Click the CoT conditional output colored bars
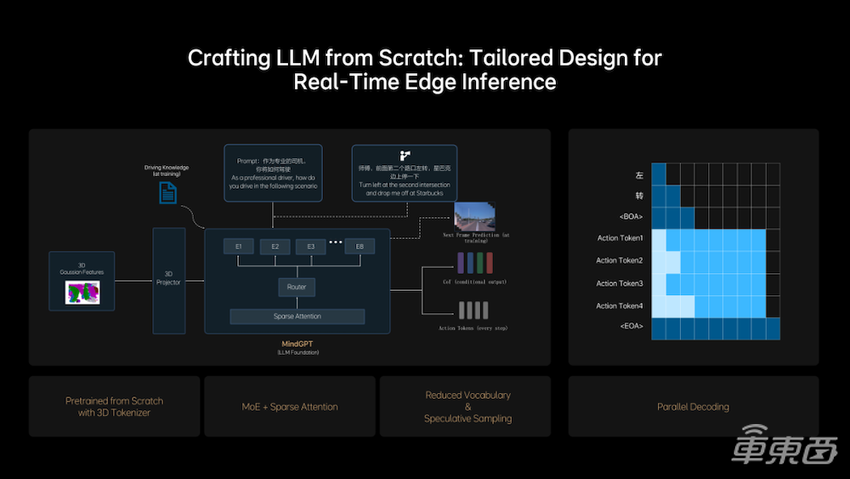 click(474, 264)
